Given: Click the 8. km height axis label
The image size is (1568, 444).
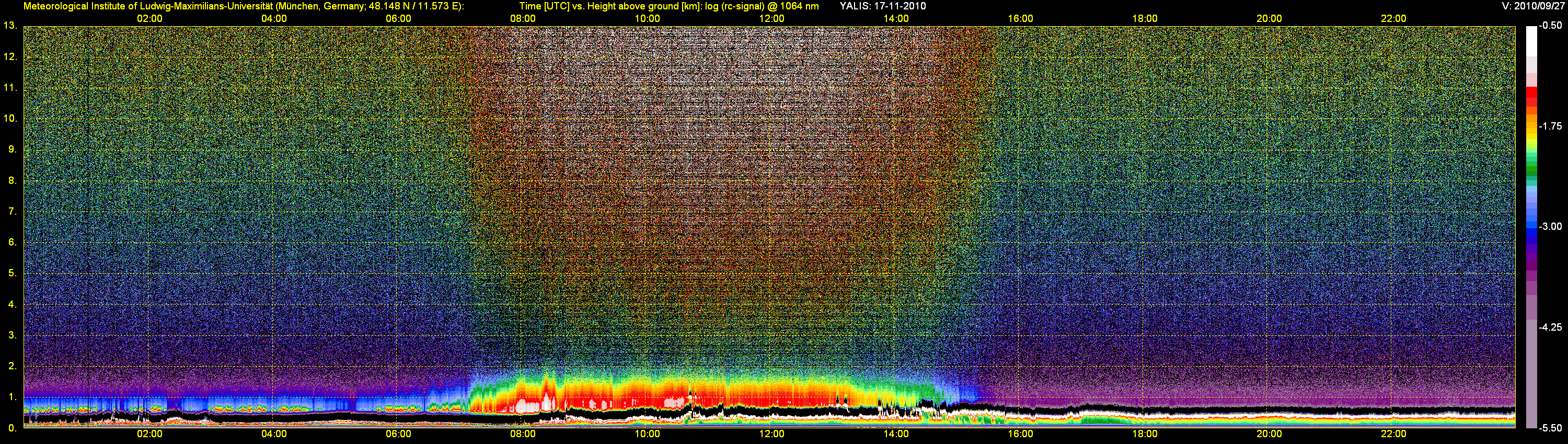Looking at the screenshot, I should tap(12, 181).
